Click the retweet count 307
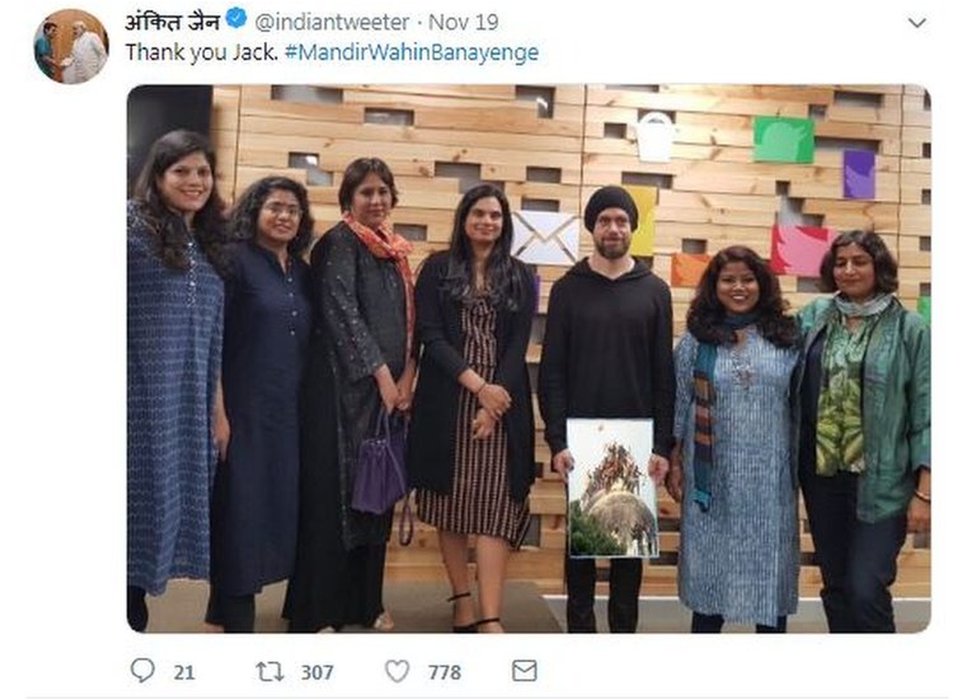Image resolution: width=976 pixels, height=700 pixels. coord(316,672)
